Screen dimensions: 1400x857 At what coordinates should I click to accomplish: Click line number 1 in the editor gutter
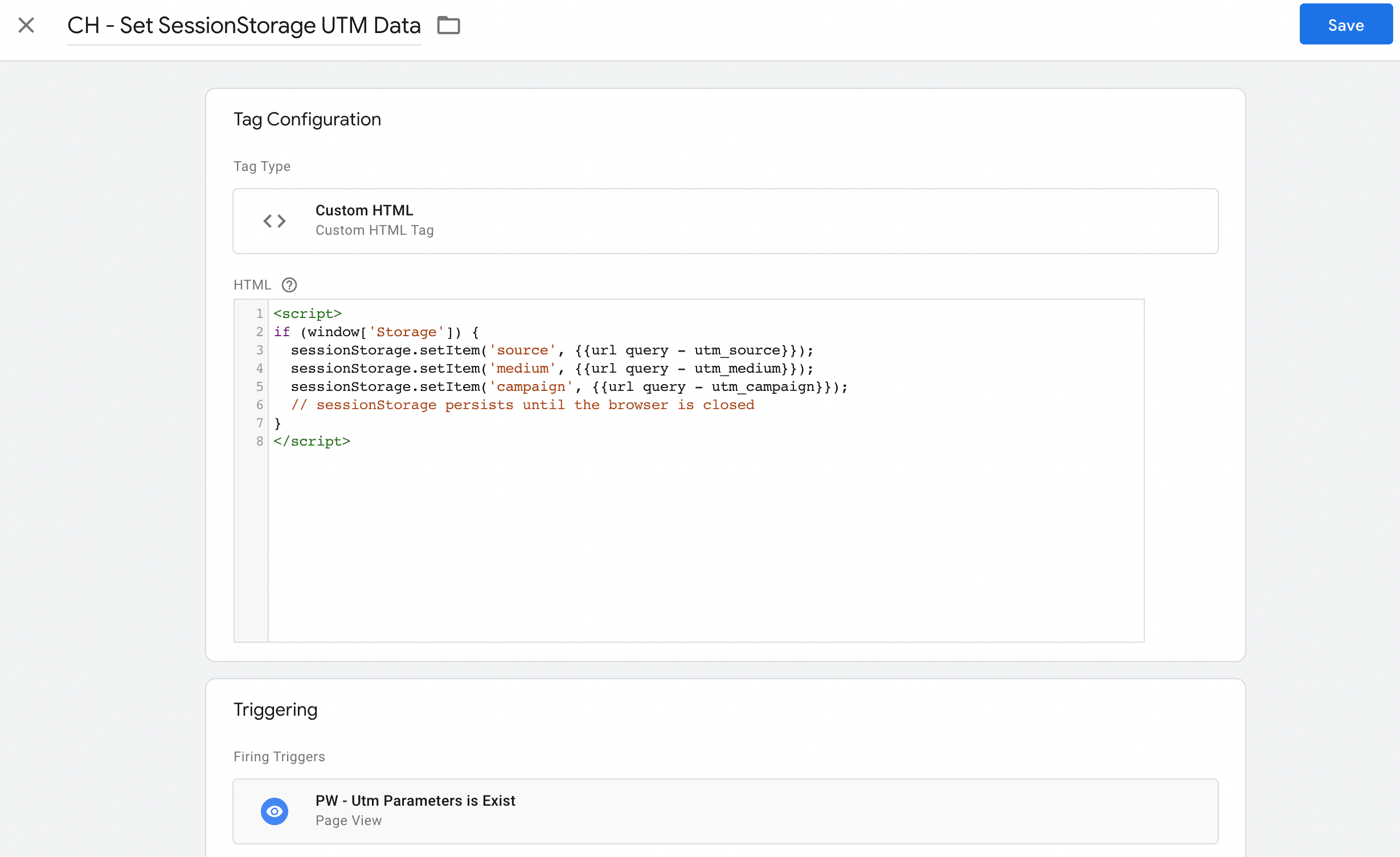pos(260,313)
